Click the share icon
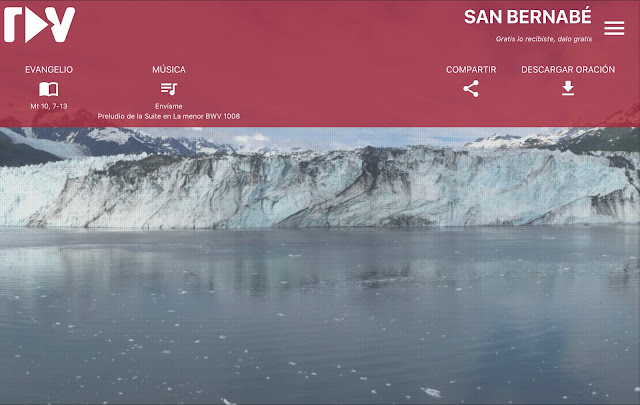Screen dimensions: 640x405 (471, 89)
